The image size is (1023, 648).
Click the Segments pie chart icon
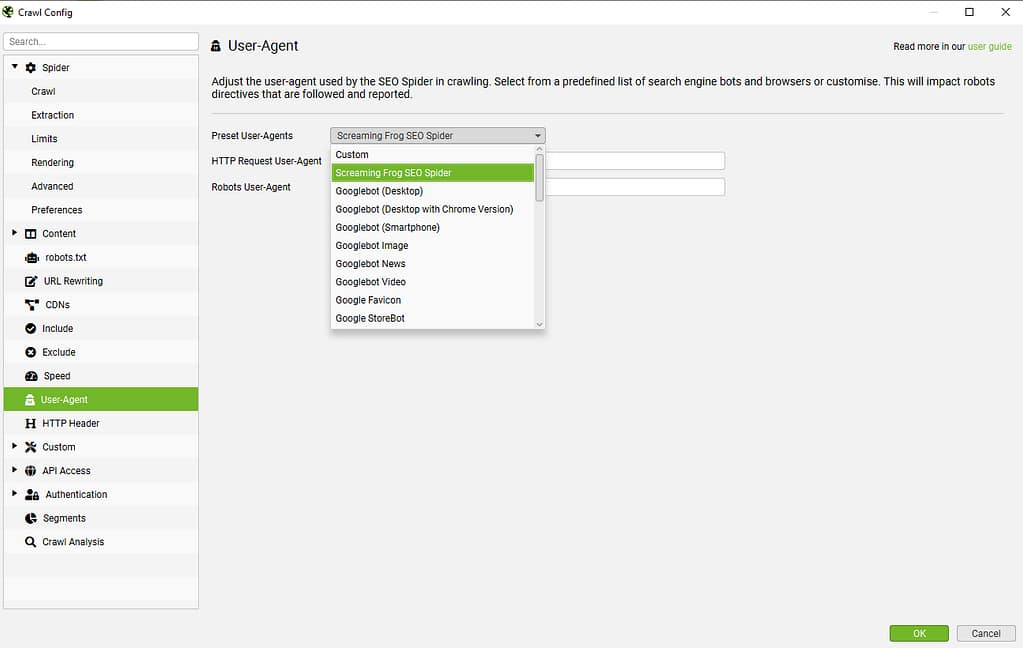point(31,518)
